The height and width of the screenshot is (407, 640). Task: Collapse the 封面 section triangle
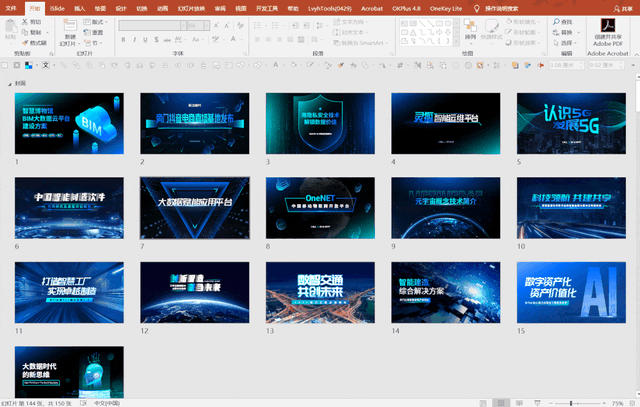[x=9, y=84]
